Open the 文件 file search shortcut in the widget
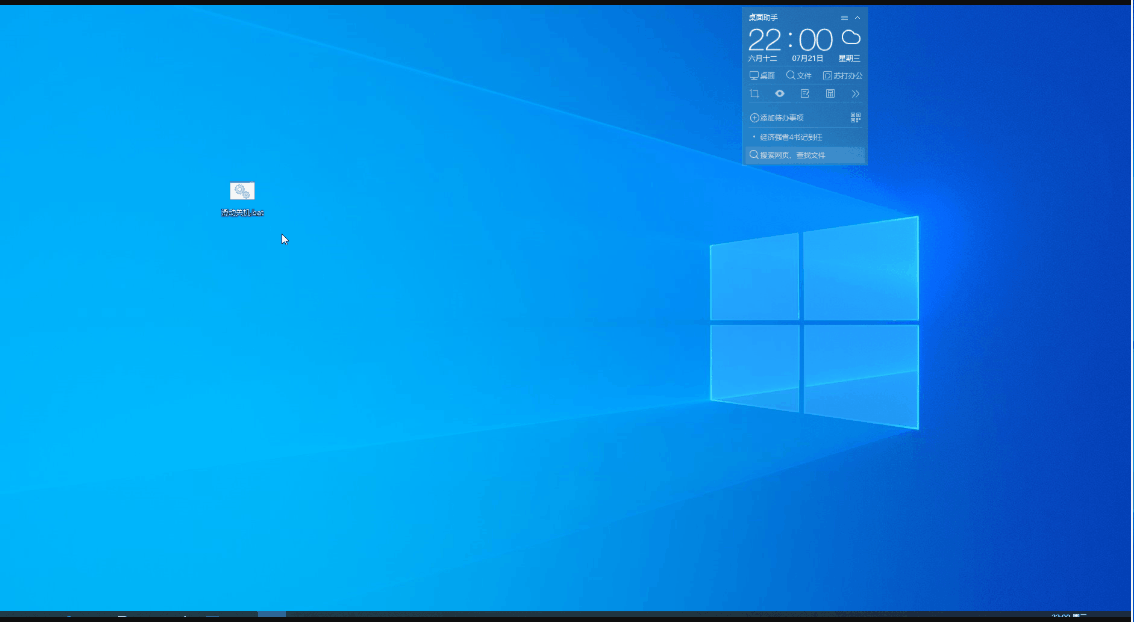Image resolution: width=1134 pixels, height=622 pixels. point(799,75)
